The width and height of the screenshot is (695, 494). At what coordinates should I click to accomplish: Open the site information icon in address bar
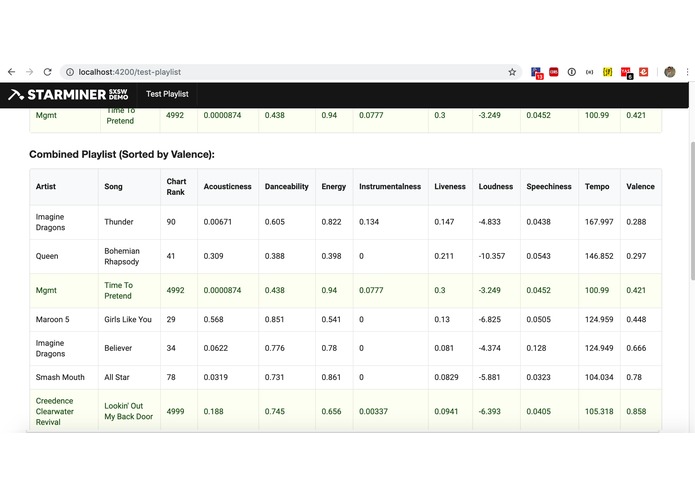(x=70, y=72)
